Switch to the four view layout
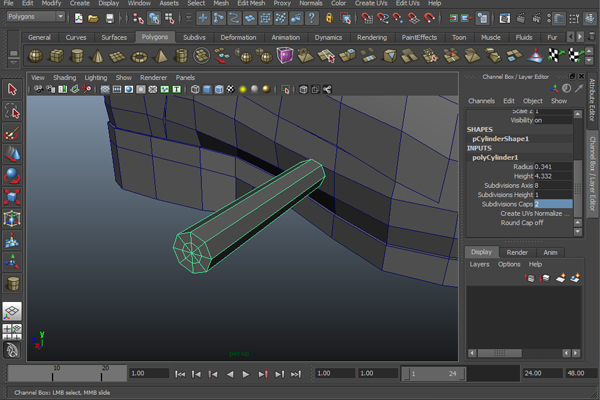The height and width of the screenshot is (400, 600). (12, 331)
